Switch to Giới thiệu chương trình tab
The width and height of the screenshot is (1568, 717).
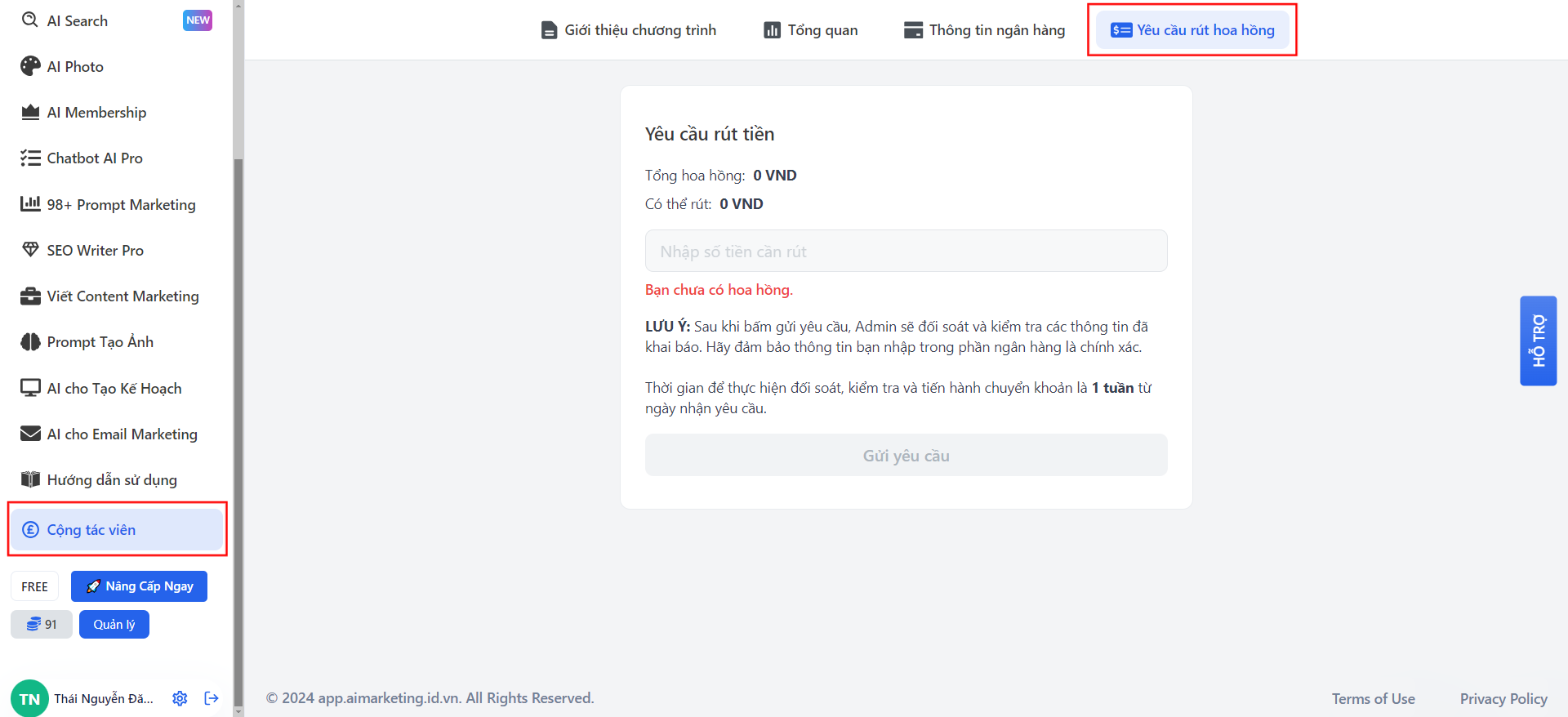(x=629, y=30)
